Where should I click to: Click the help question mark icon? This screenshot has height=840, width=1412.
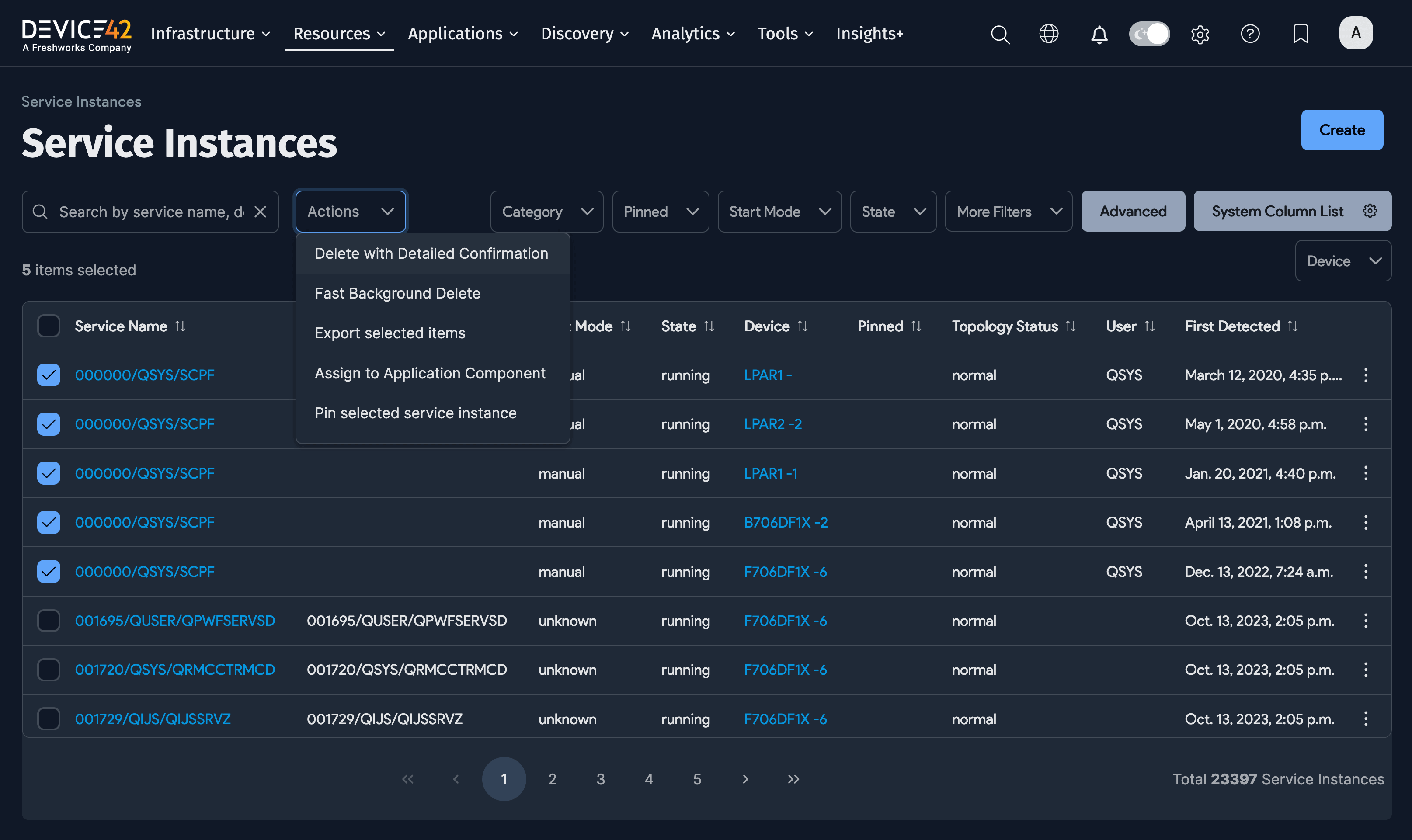[1250, 34]
